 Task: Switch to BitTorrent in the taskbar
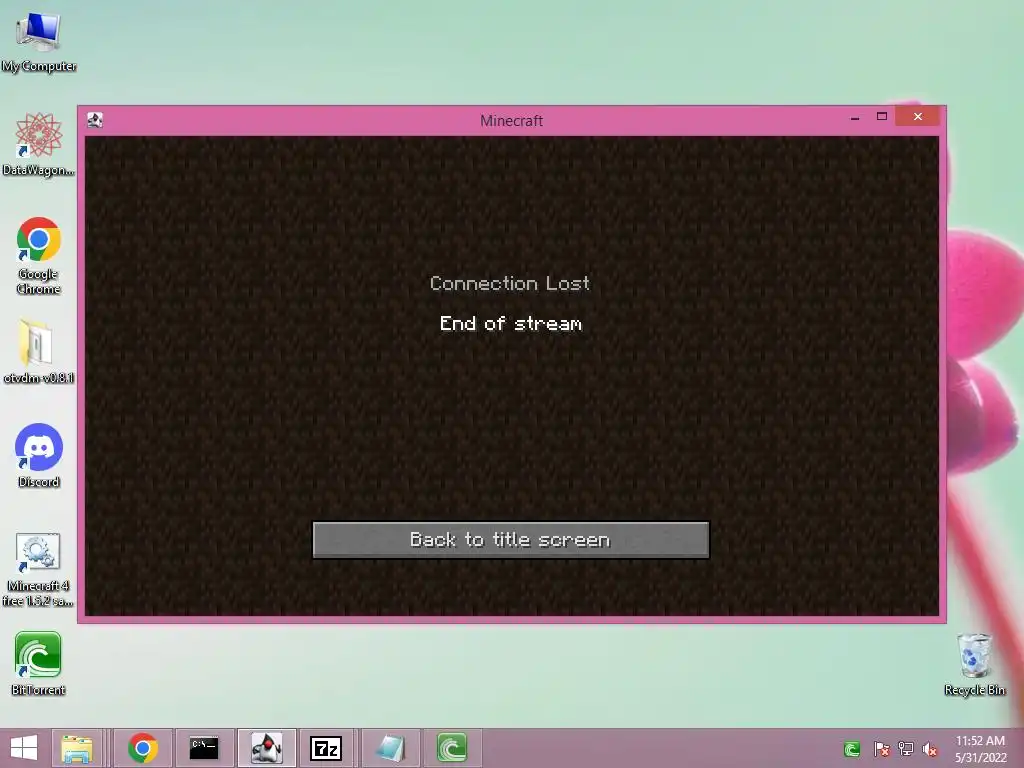point(452,748)
